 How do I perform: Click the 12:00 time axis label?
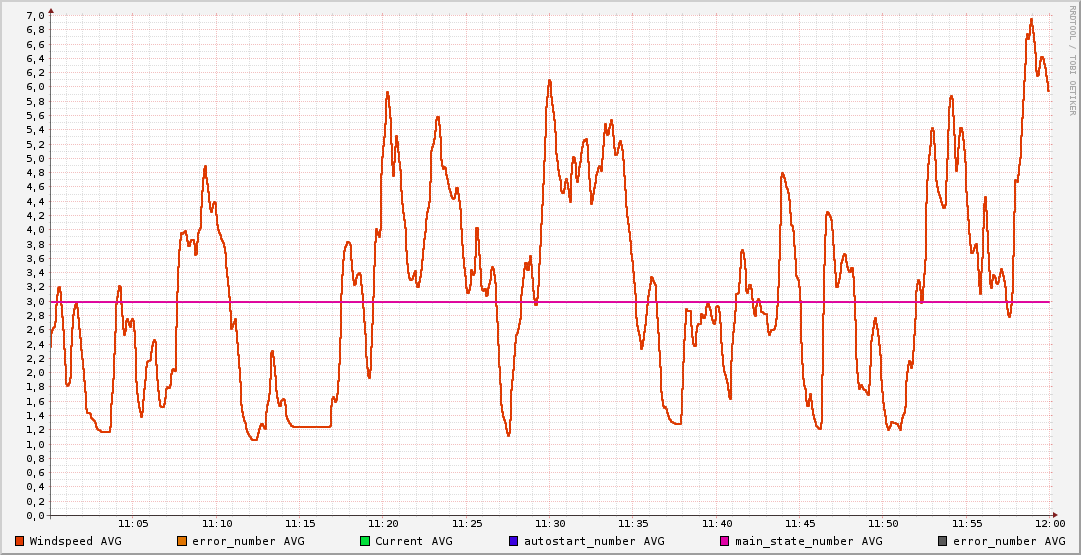click(x=1049, y=524)
